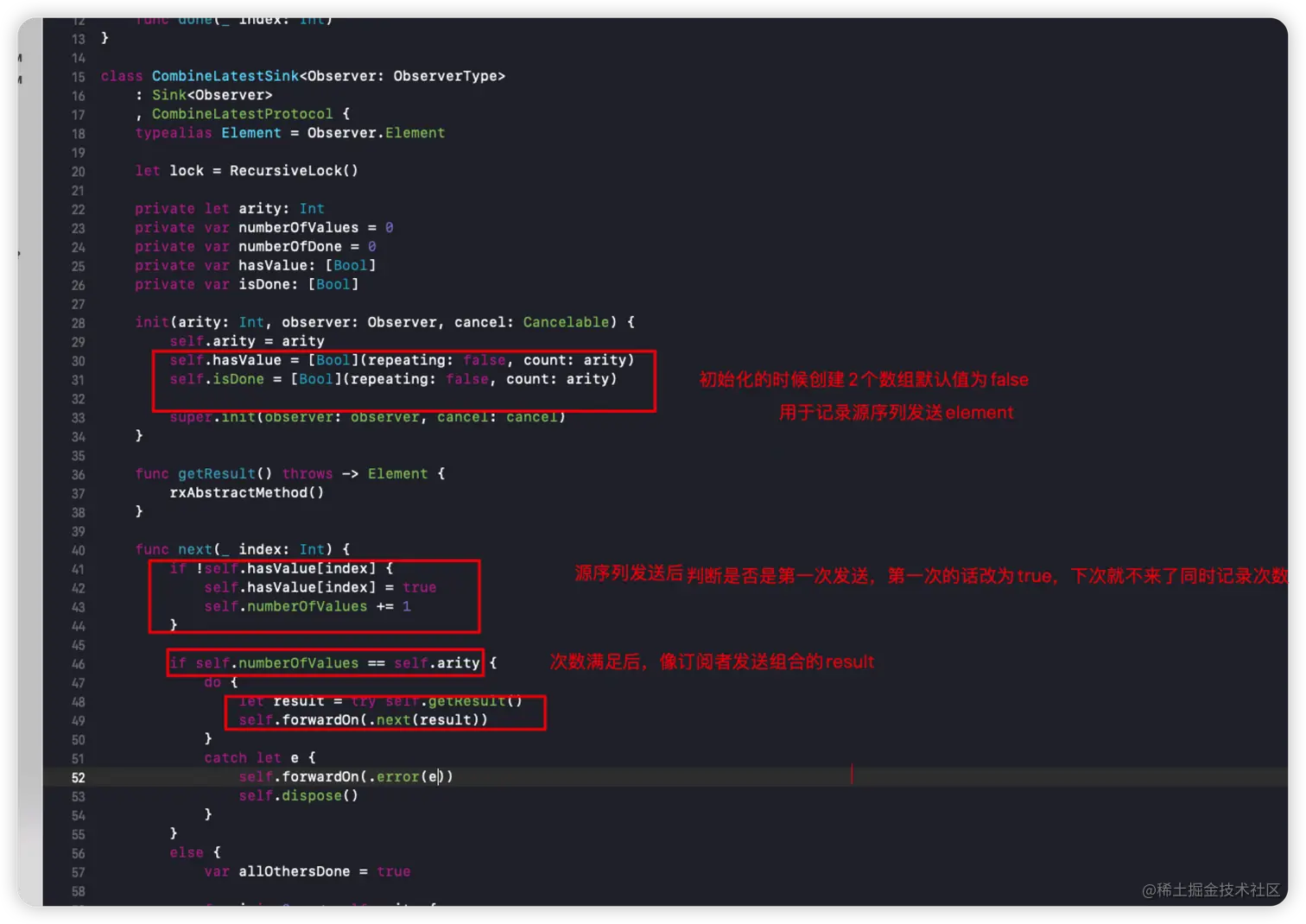The image size is (1306, 924).
Task: Click 'forwardOn(.error(e))' on line 52
Action: tap(368, 777)
